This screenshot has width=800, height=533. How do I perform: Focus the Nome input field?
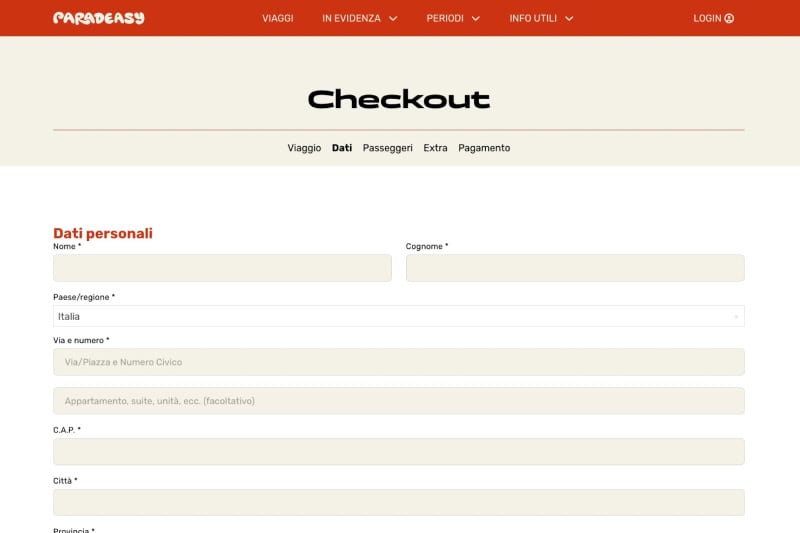click(x=222, y=268)
